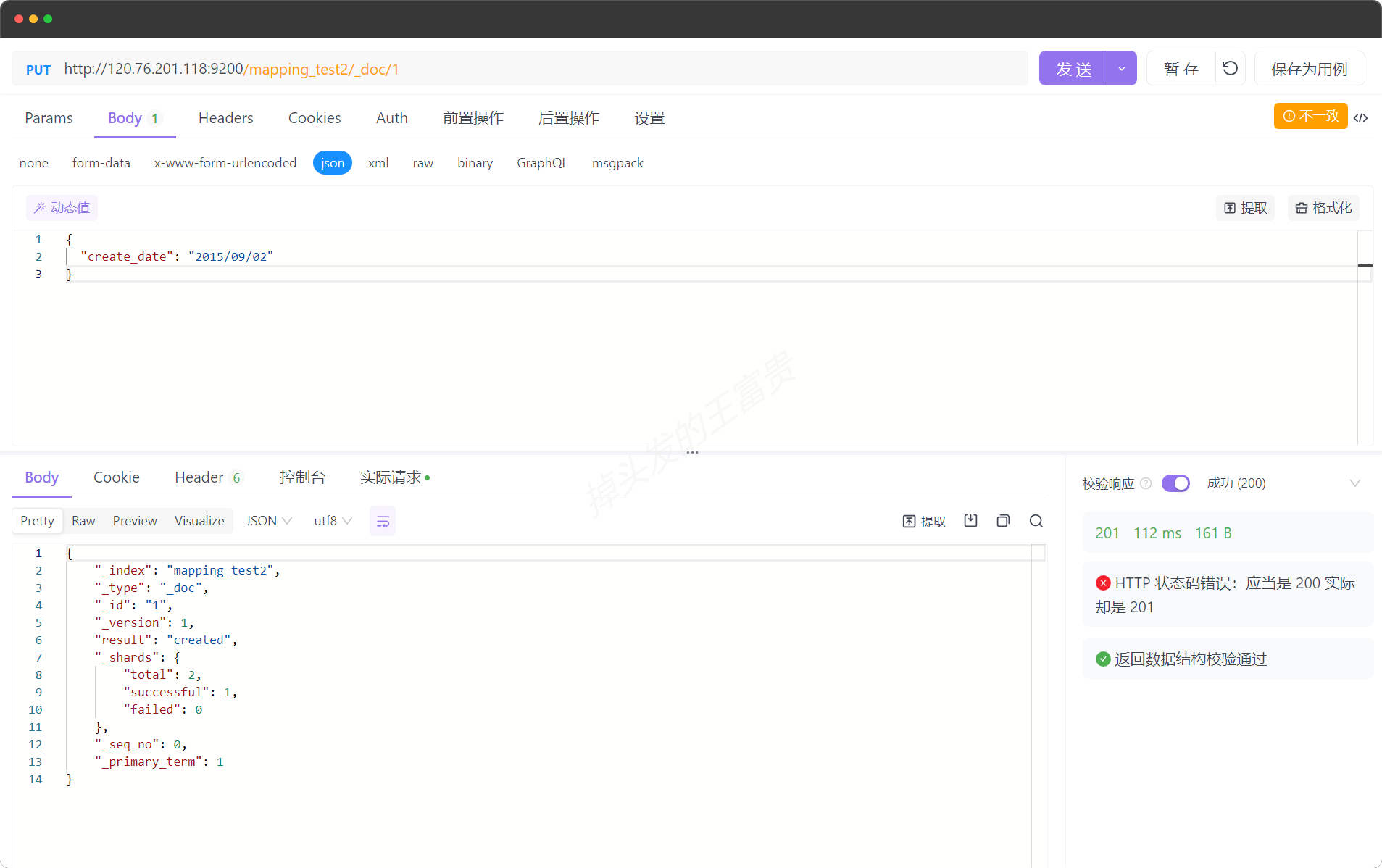Open the code generation icon

pos(1360,117)
